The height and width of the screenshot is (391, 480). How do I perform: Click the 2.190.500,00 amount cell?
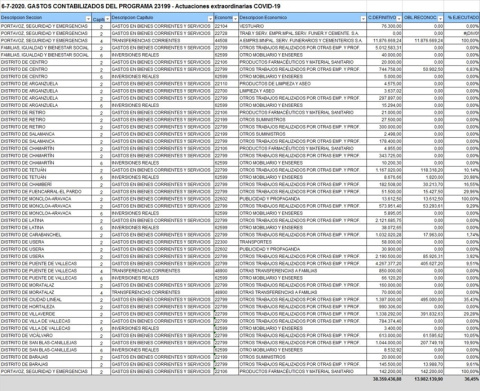pyautogui.click(x=385, y=256)
